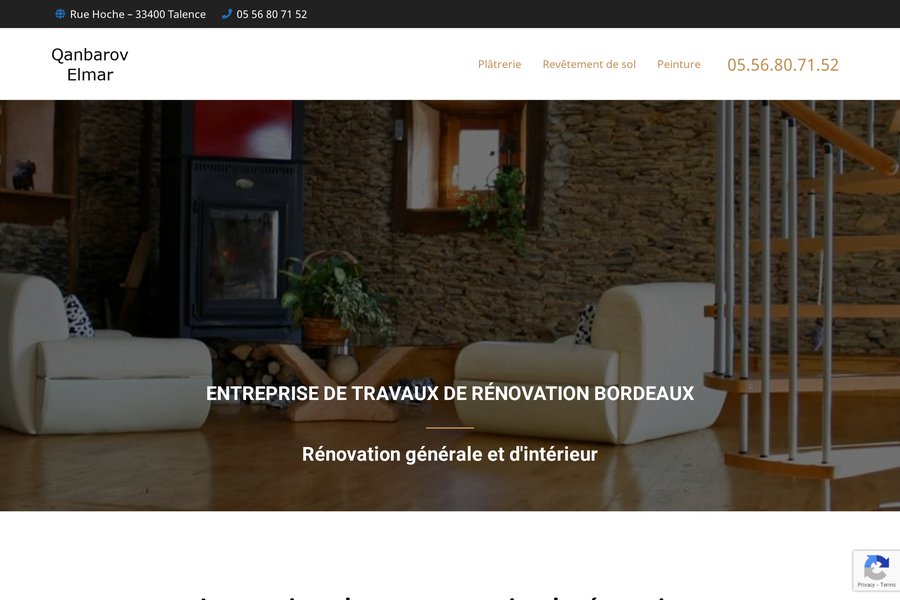The image size is (900, 600).
Task: Click the fireplace in the banner photo
Action: [x=240, y=247]
